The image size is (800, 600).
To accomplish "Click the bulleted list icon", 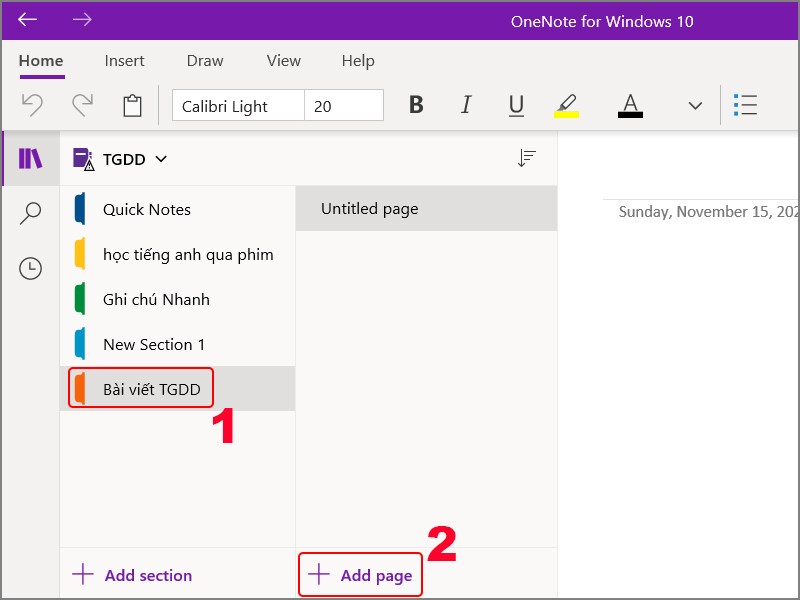I will (745, 105).
